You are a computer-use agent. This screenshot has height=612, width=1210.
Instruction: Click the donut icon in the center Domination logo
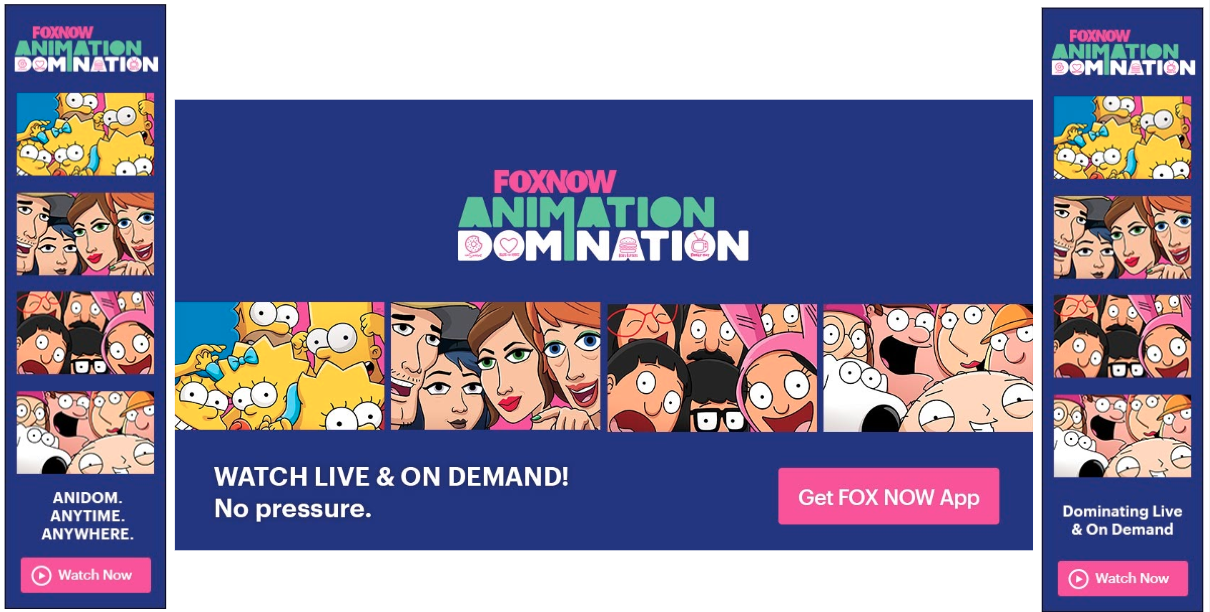point(473,246)
